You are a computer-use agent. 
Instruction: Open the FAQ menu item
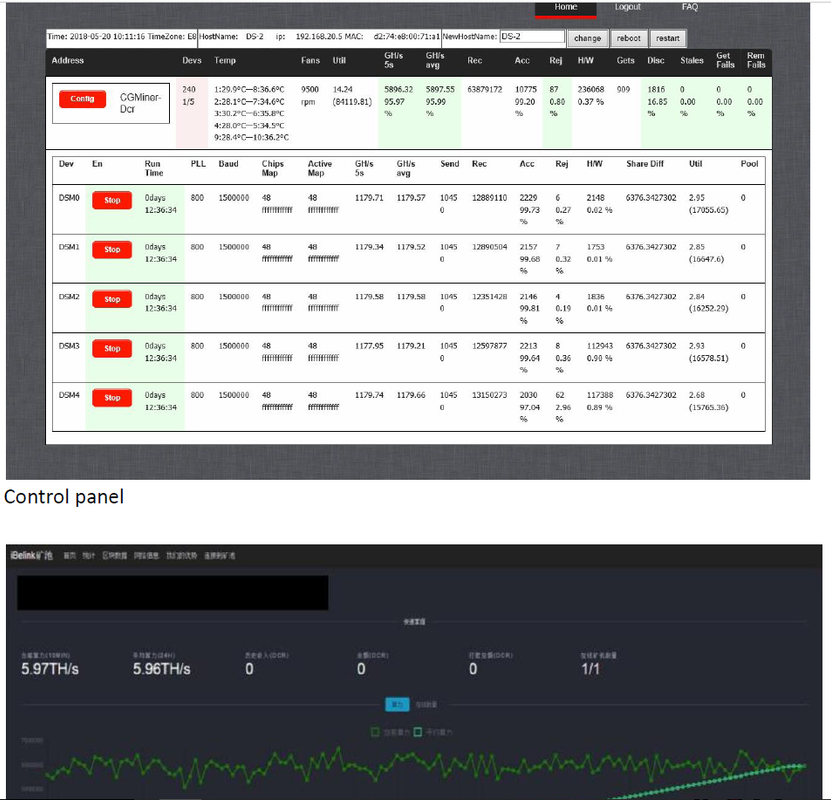689,7
